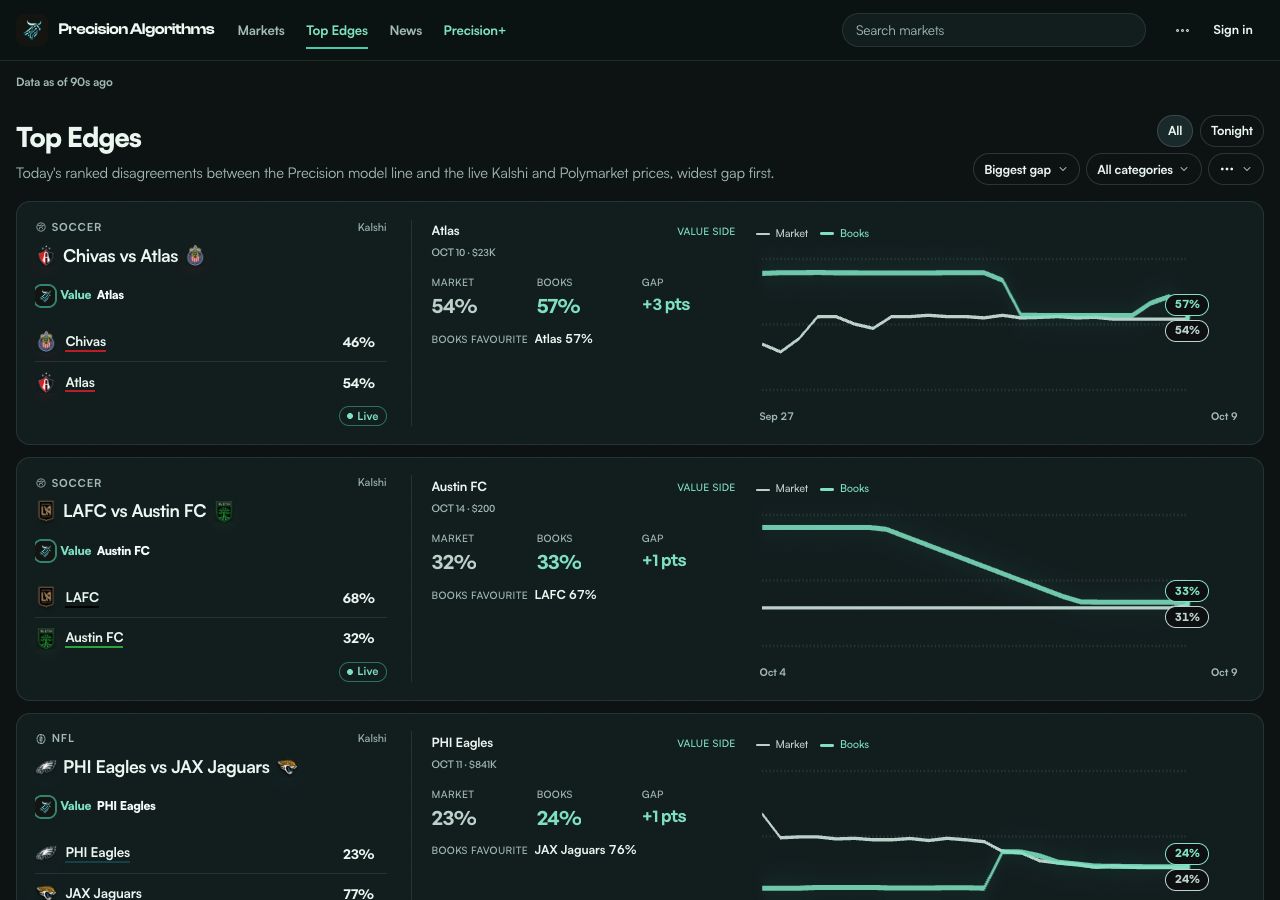Click the Precision Algorithms logo icon
1280x900 pixels.
point(32,30)
